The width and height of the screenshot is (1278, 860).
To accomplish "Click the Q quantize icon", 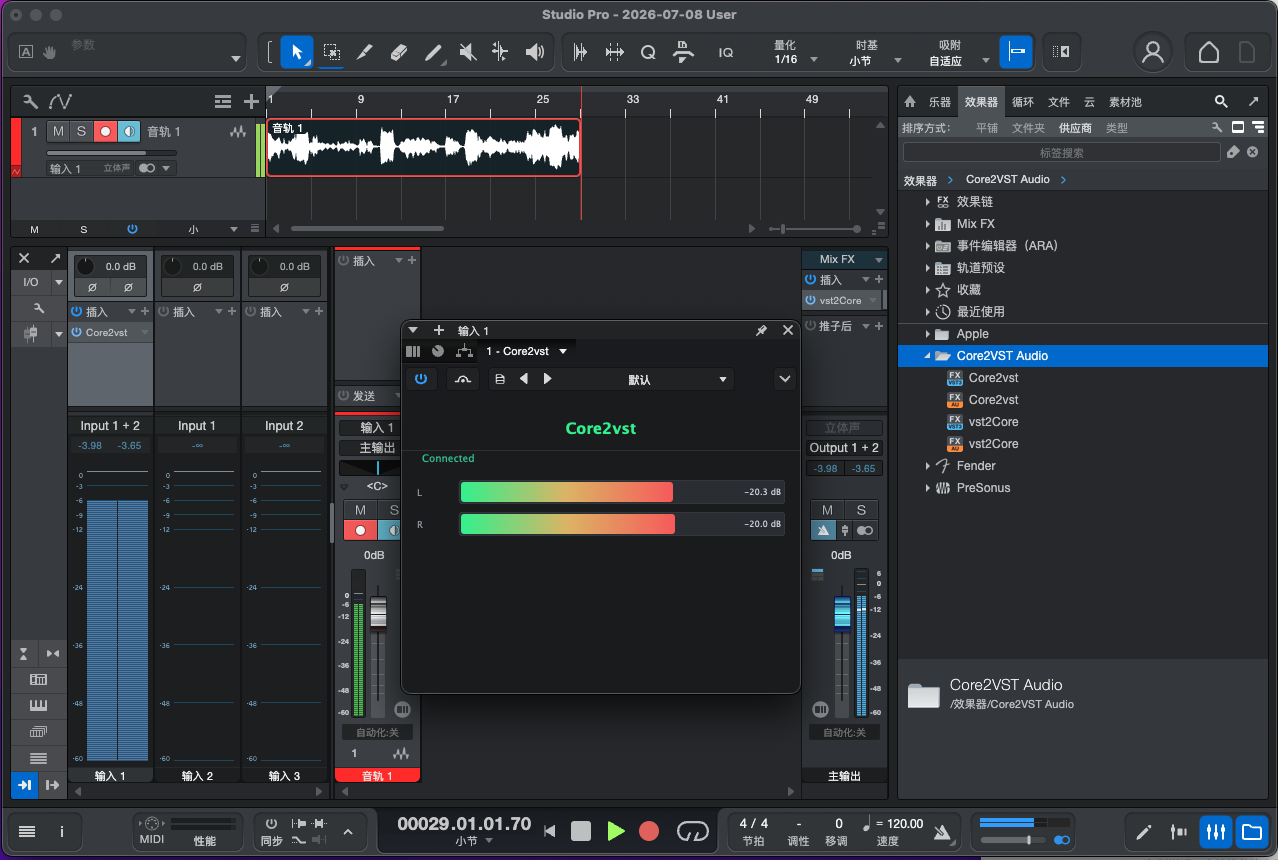I will [x=648, y=52].
